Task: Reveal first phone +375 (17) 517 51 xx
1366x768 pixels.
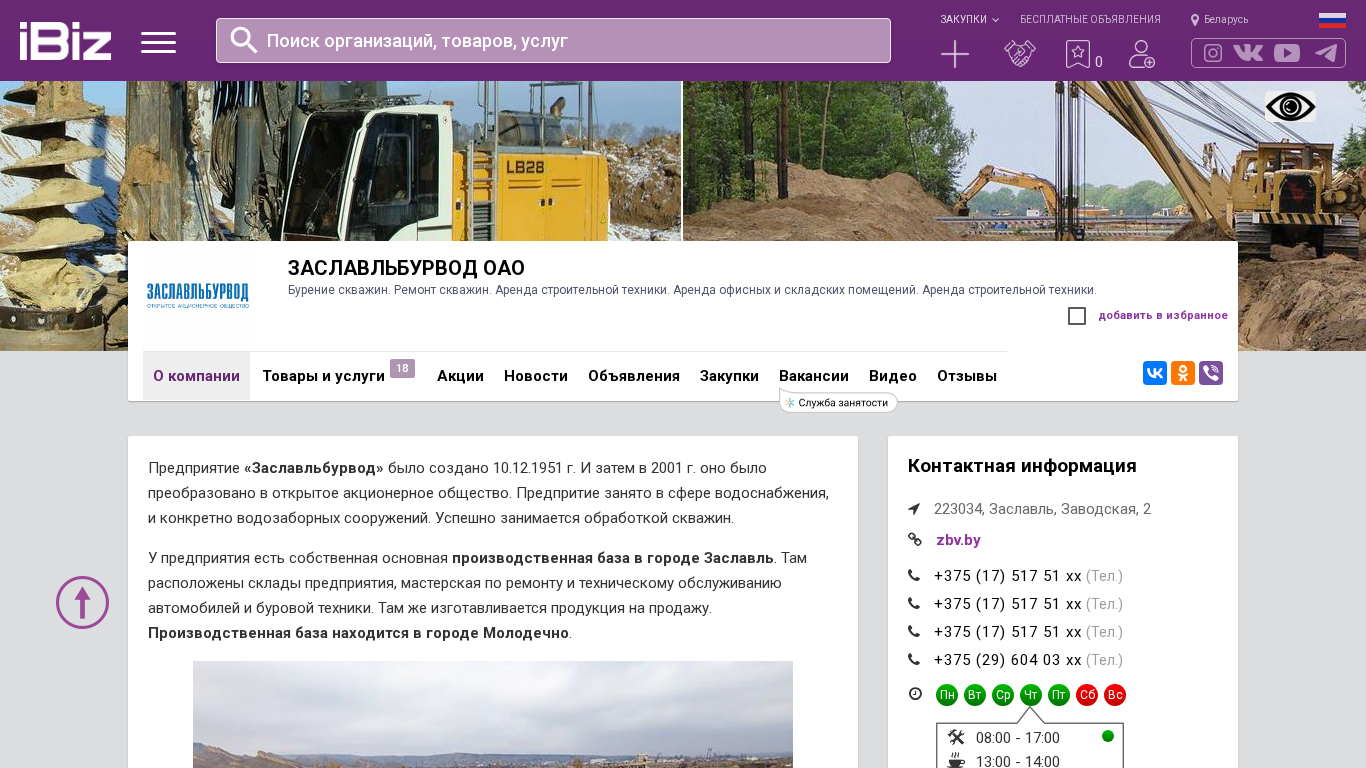Action: 1008,576
